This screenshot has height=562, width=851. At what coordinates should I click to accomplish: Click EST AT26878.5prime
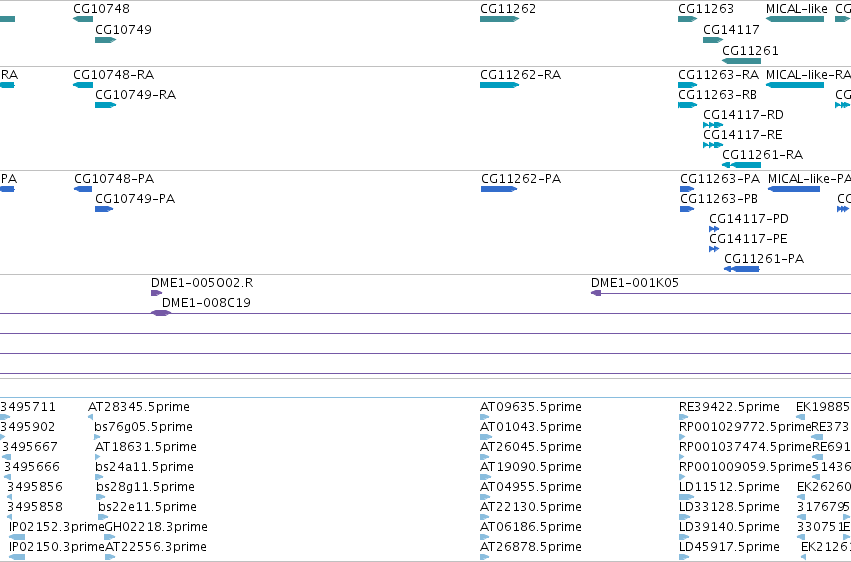531,547
